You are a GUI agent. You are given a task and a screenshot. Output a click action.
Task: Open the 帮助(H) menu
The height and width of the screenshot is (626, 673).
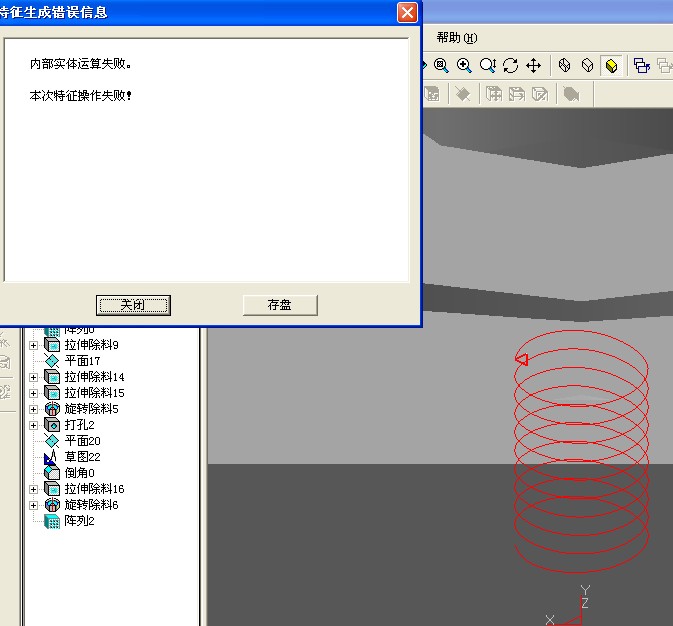[457, 38]
